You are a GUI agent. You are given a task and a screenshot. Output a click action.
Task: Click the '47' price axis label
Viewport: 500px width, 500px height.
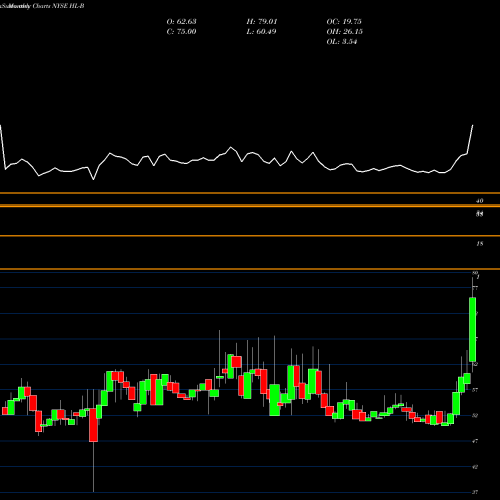click(x=475, y=441)
